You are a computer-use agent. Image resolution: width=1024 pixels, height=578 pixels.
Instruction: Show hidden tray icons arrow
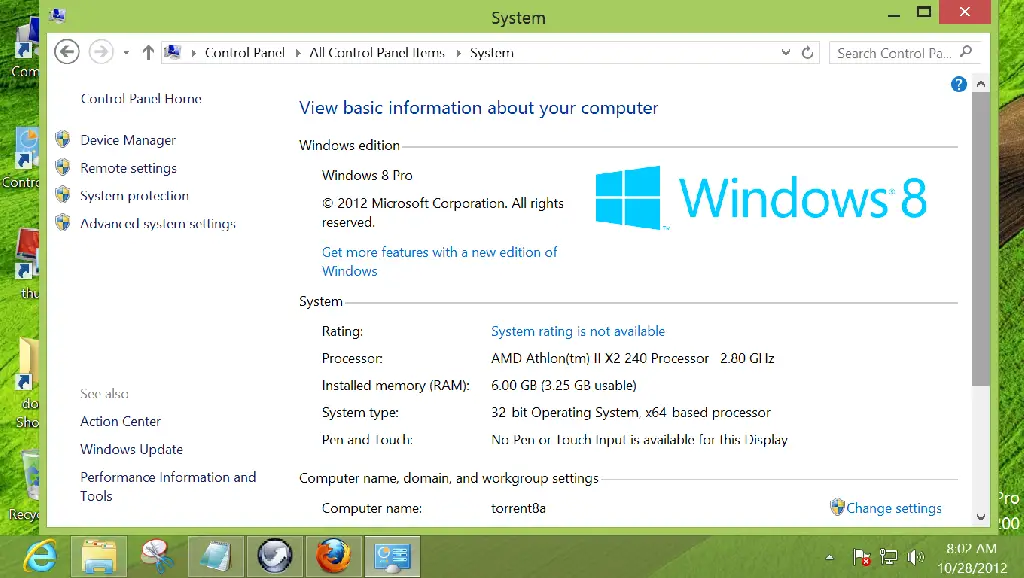829,558
